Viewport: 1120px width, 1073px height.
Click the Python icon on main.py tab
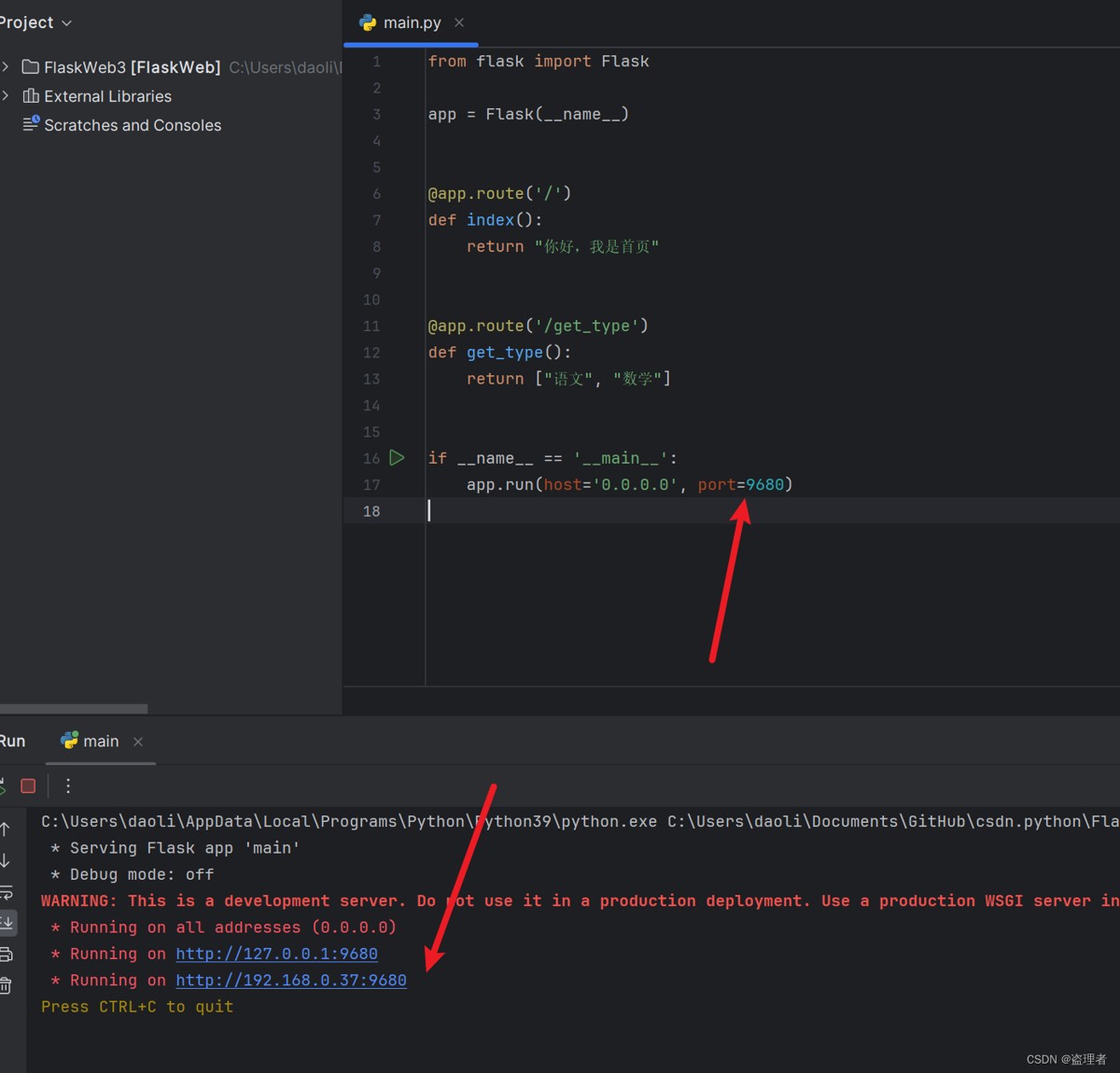[x=368, y=22]
